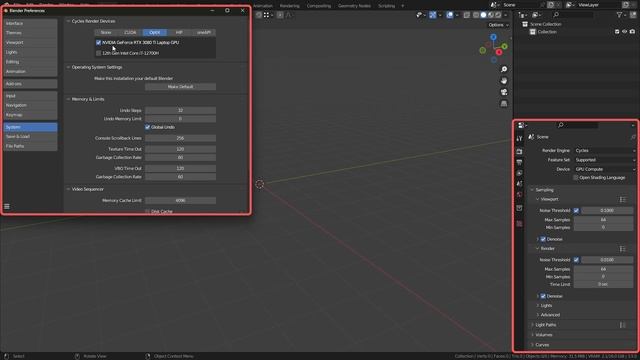Viewport: 640px width, 360px height.
Task: Toggle Viewport Noise Threshold checkbox
Action: click(576, 211)
